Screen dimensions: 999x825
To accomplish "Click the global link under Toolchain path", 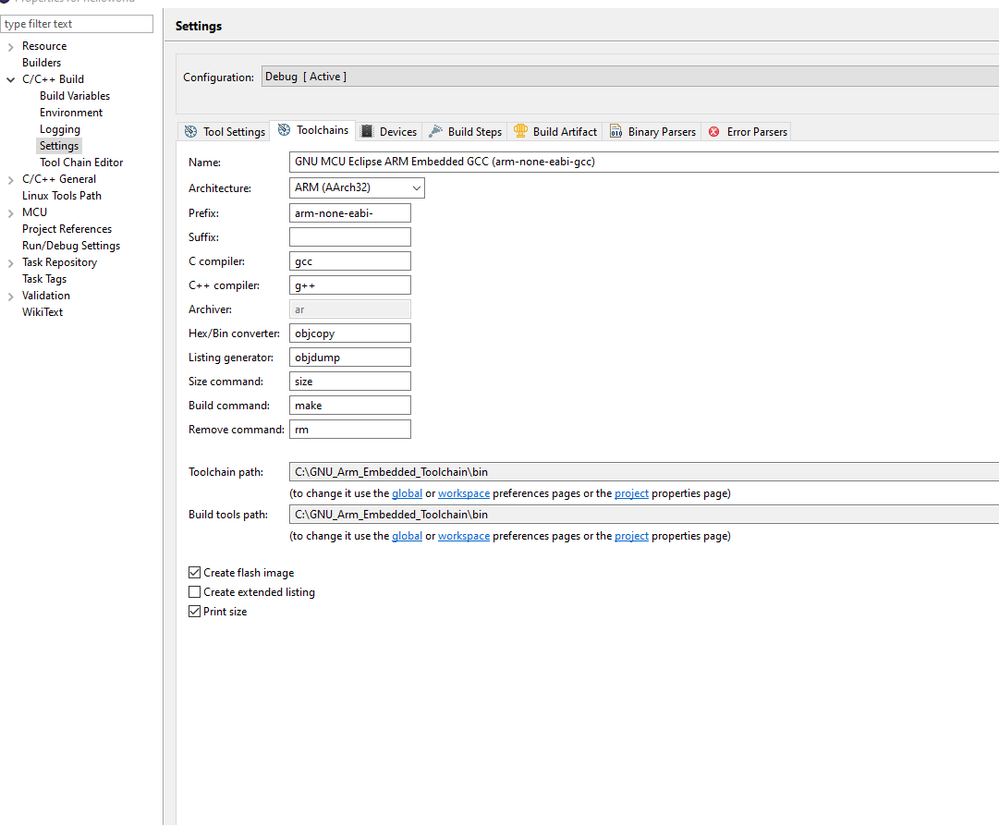I will [x=406, y=494].
